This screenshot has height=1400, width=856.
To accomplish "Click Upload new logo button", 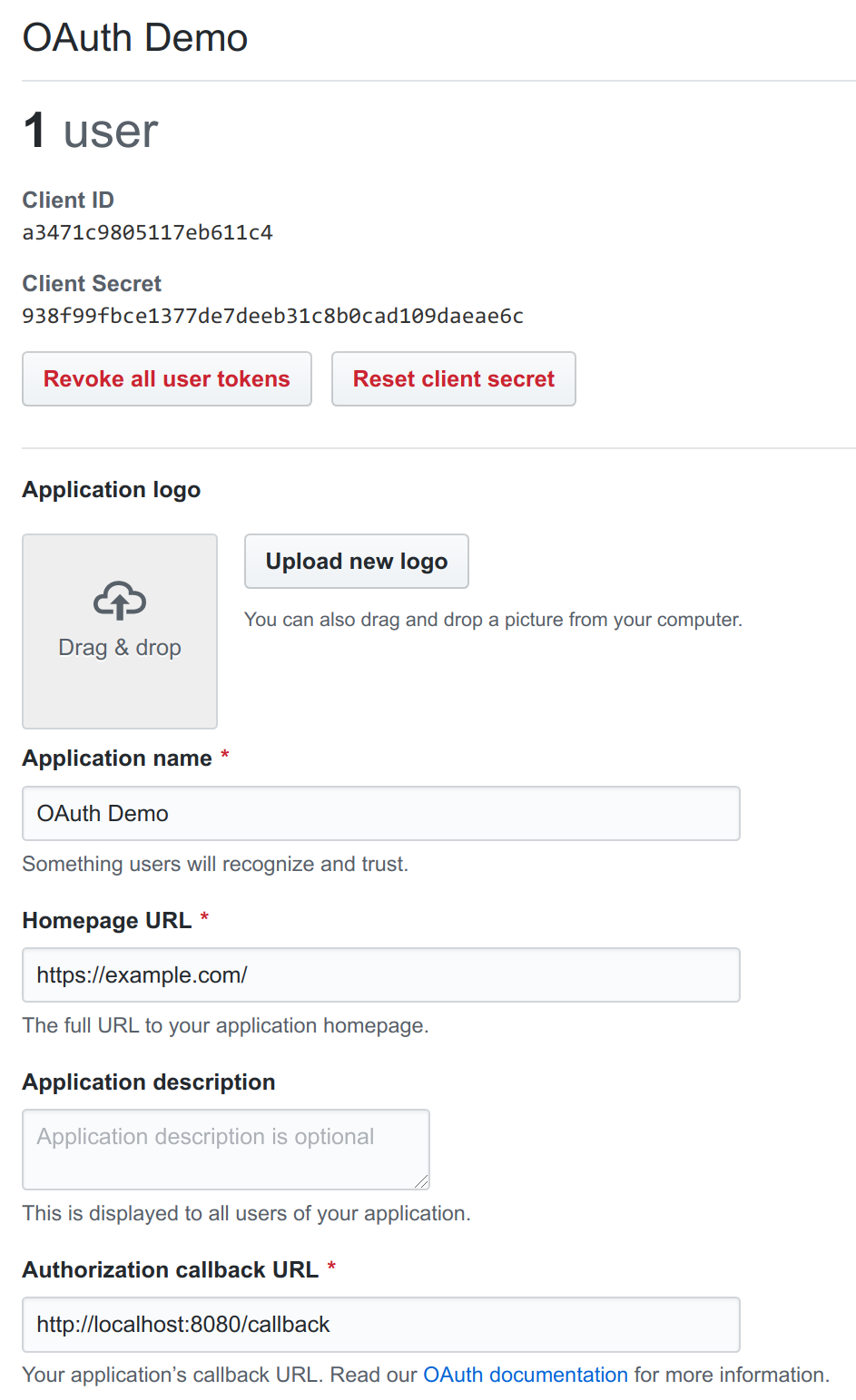I will pos(357,562).
